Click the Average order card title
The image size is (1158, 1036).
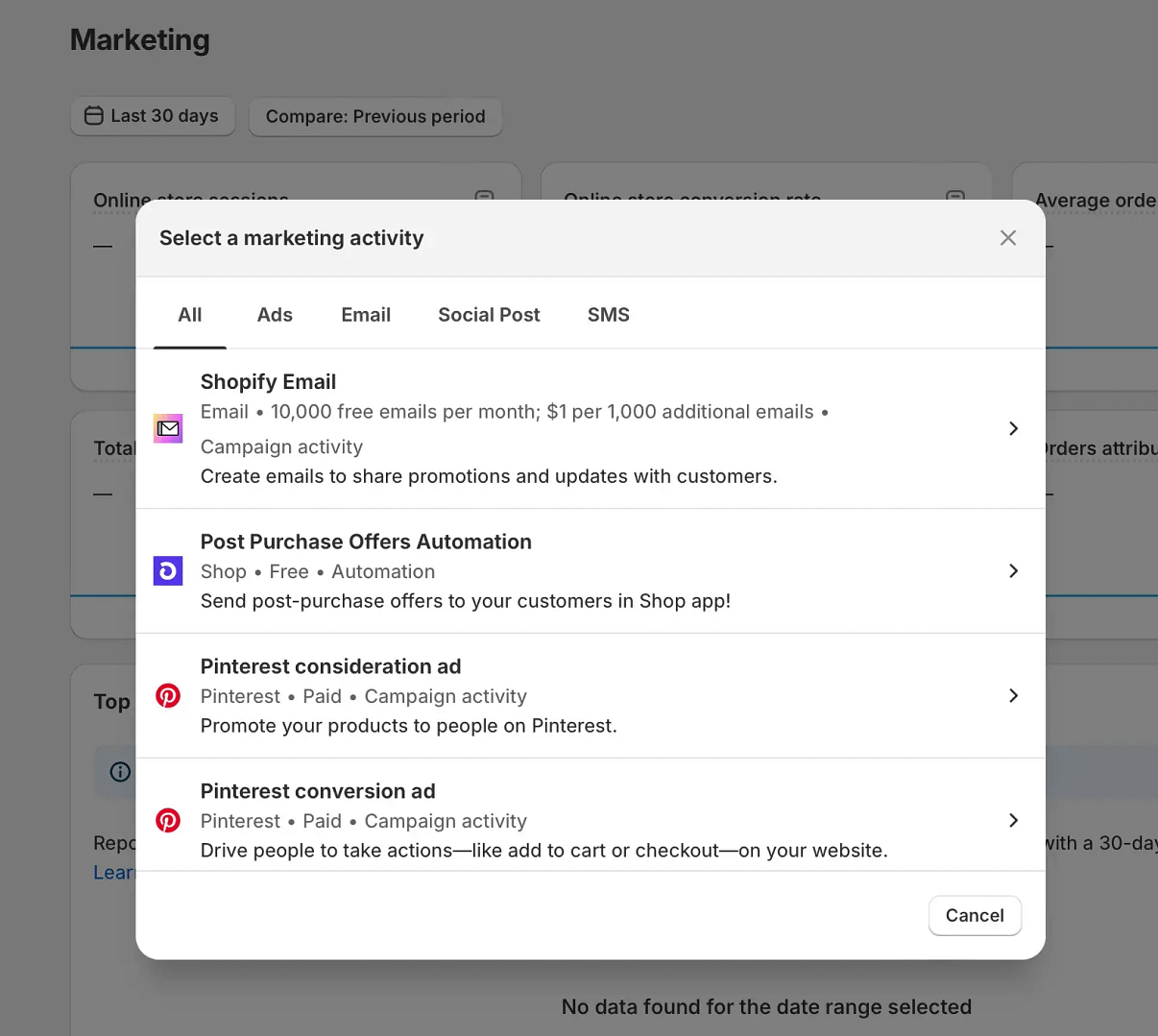tap(1096, 201)
